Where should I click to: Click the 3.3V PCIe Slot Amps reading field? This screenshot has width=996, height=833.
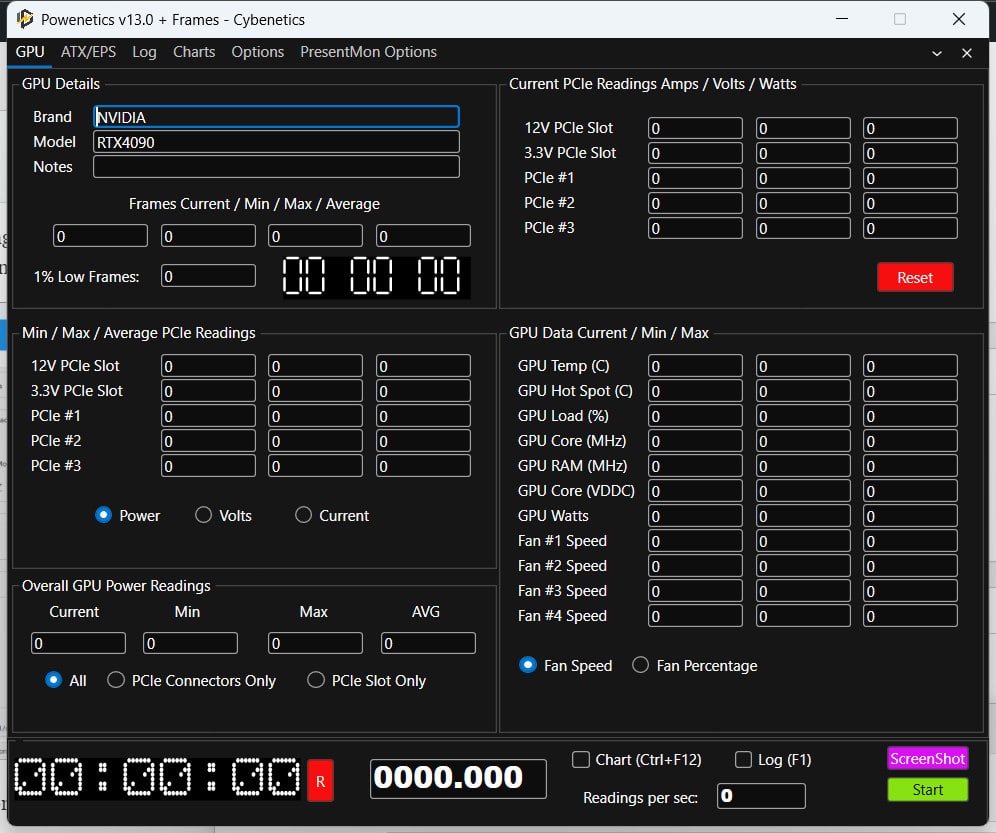[x=696, y=153]
